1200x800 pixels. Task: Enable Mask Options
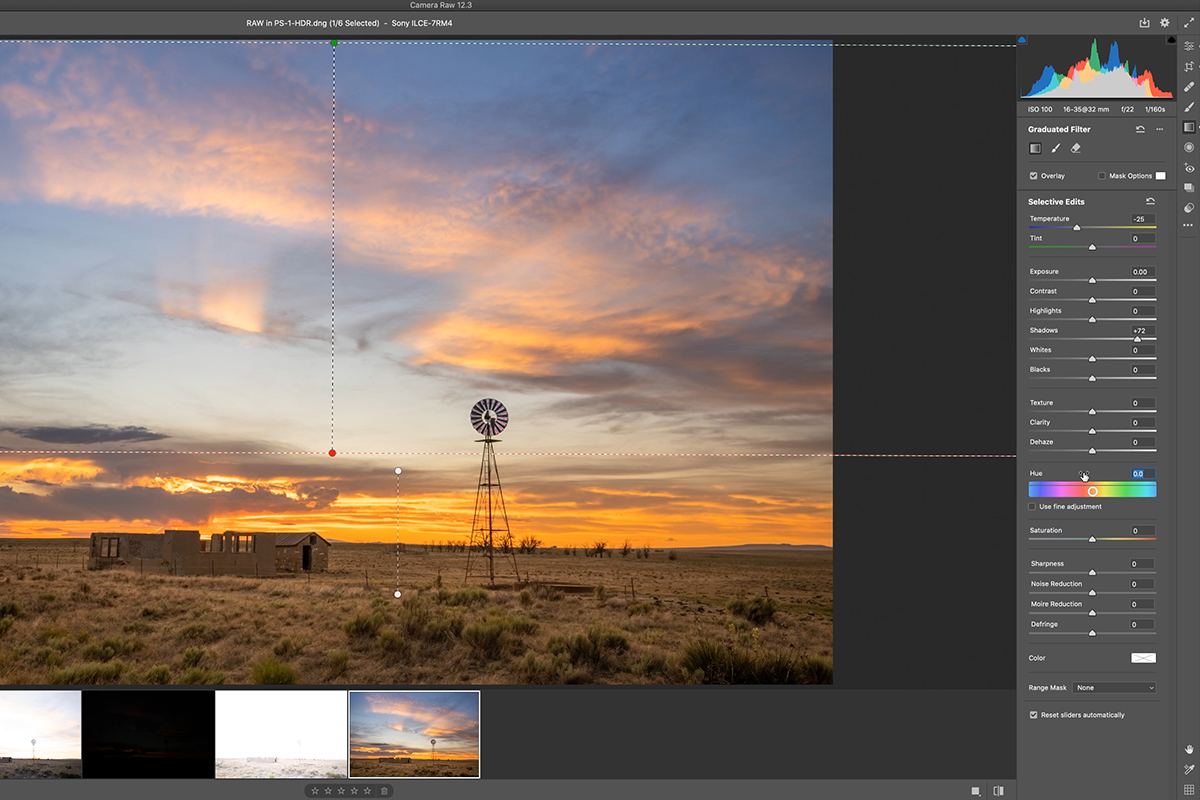[x=1100, y=175]
